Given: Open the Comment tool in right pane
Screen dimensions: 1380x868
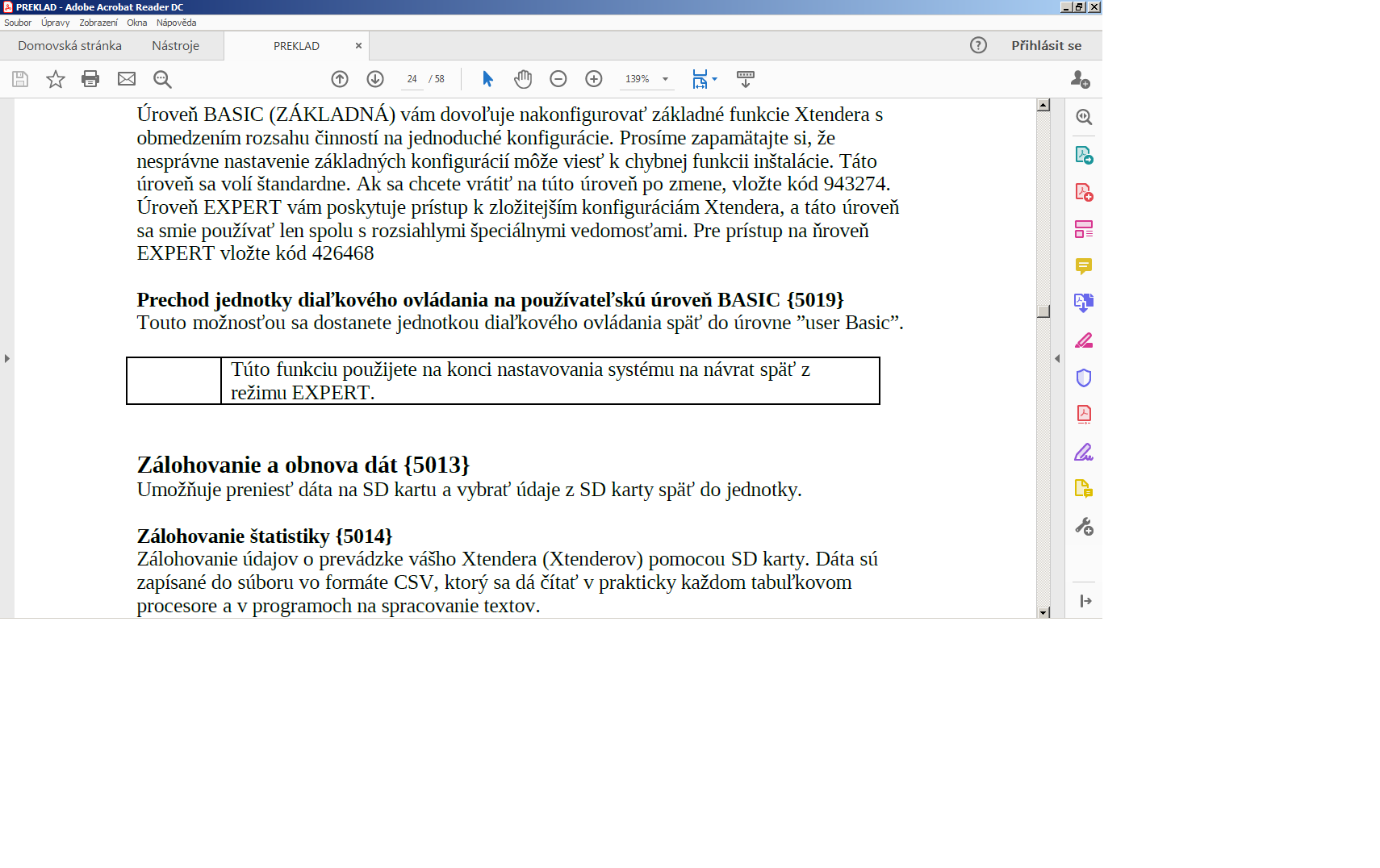Looking at the screenshot, I should coord(1084,266).
